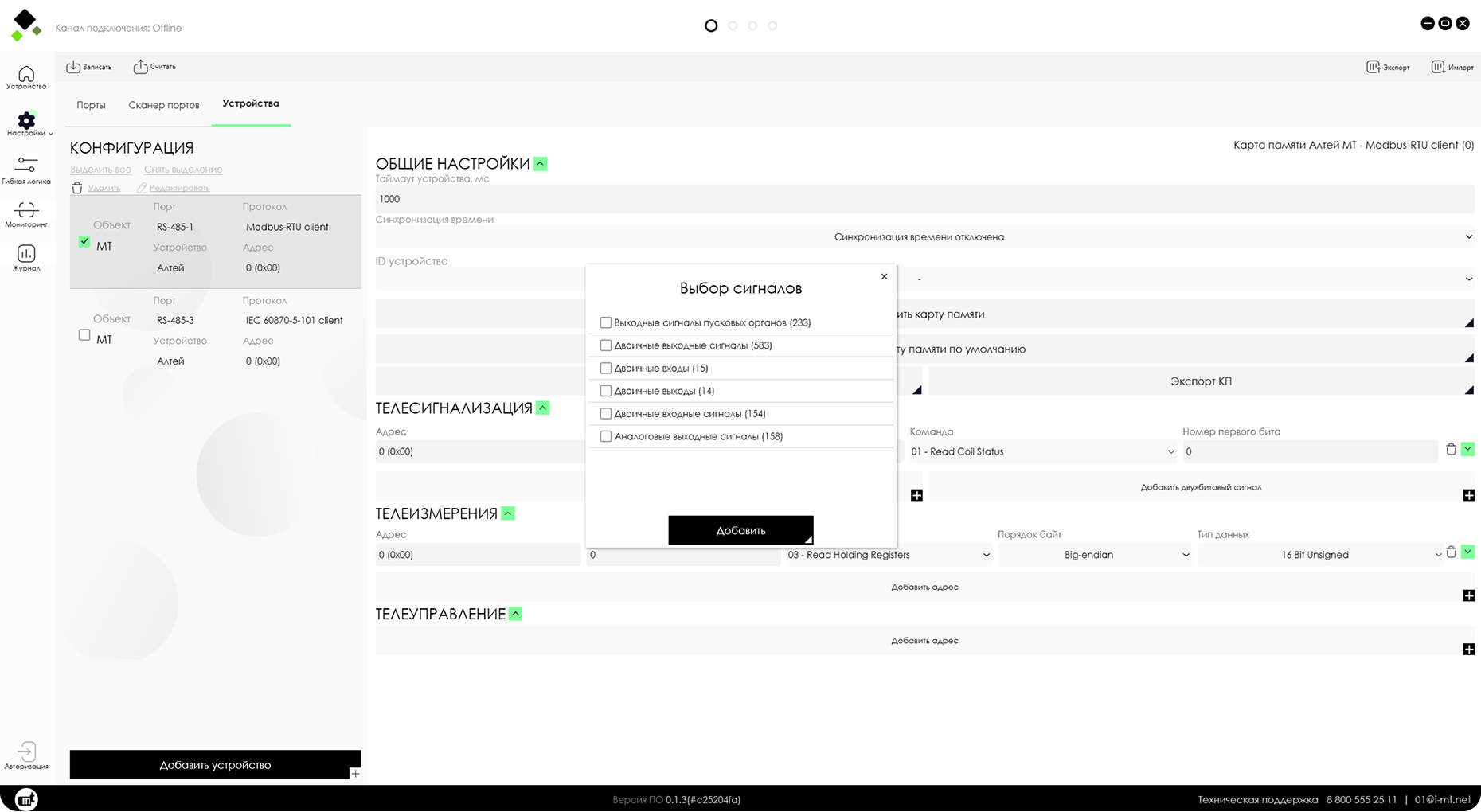
Task: Click the Авторизация login icon
Action: [26, 752]
